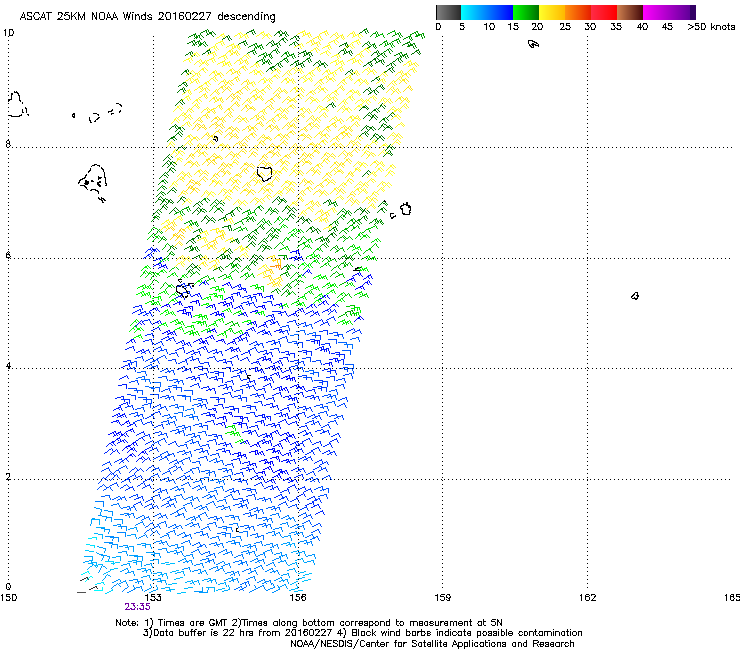Viewport: 740px width, 650px height.
Task: Click the cyan-blue 5-15 knots legend swatch
Action: tap(487, 12)
